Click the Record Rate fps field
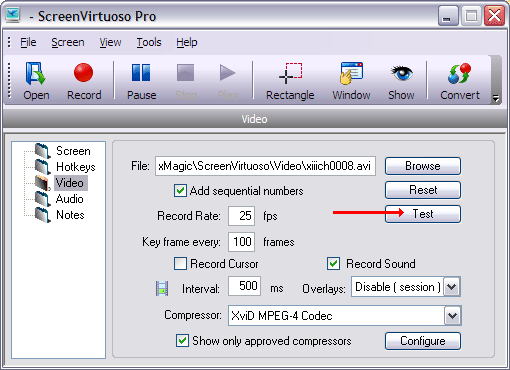 point(242,216)
